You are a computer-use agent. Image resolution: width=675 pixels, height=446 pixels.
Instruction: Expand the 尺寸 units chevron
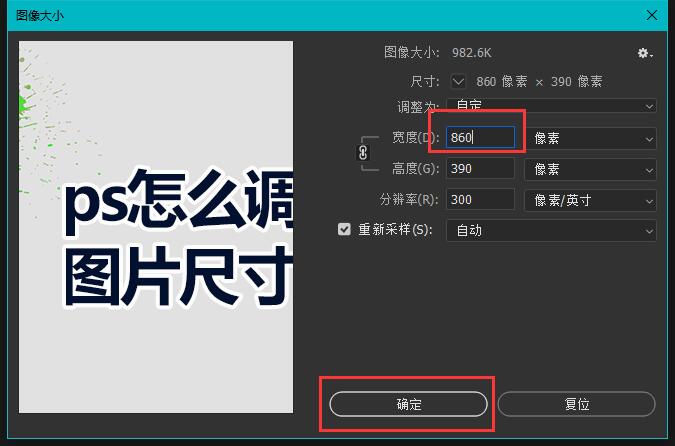coord(458,81)
